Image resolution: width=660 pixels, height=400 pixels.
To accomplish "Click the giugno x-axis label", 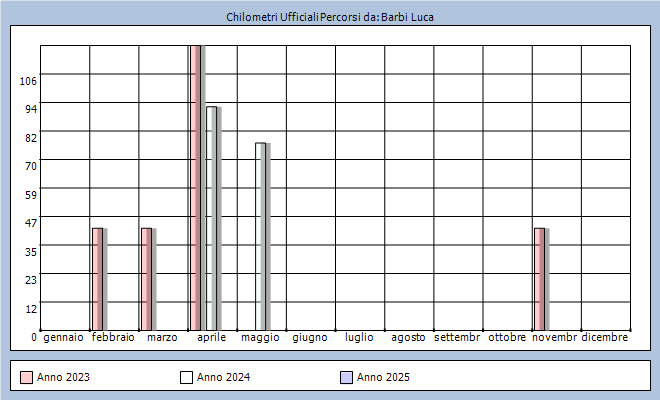I will point(310,338).
